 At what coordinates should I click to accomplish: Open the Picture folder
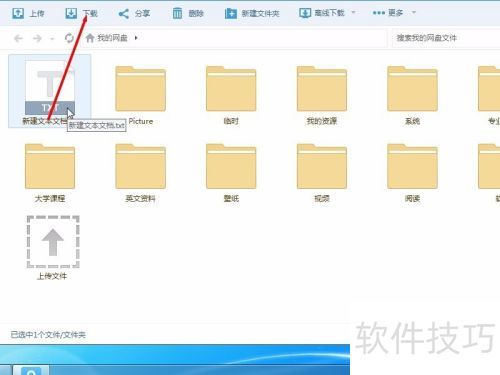tap(140, 95)
